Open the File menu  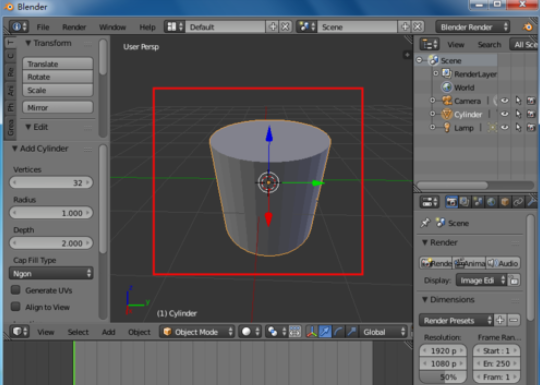click(43, 27)
